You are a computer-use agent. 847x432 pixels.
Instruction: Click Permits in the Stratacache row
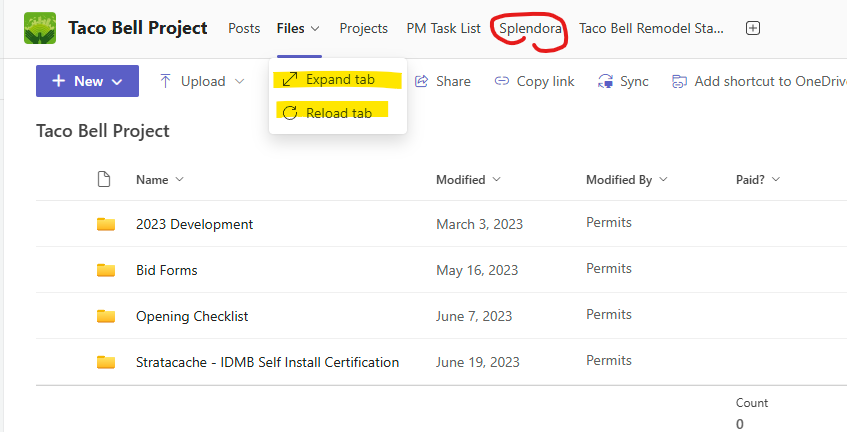609,360
